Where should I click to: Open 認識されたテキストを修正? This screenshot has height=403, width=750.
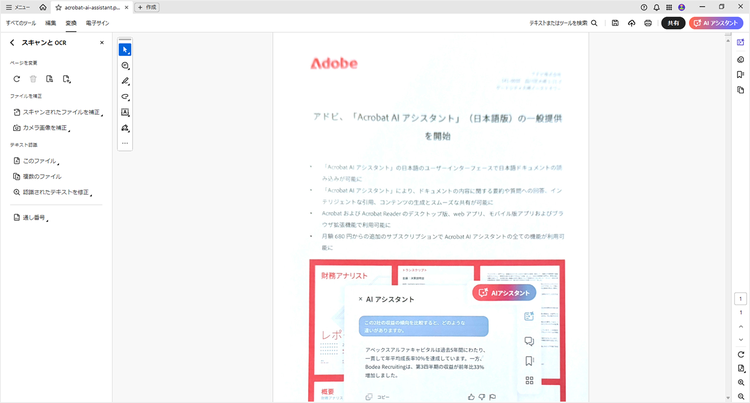point(52,192)
